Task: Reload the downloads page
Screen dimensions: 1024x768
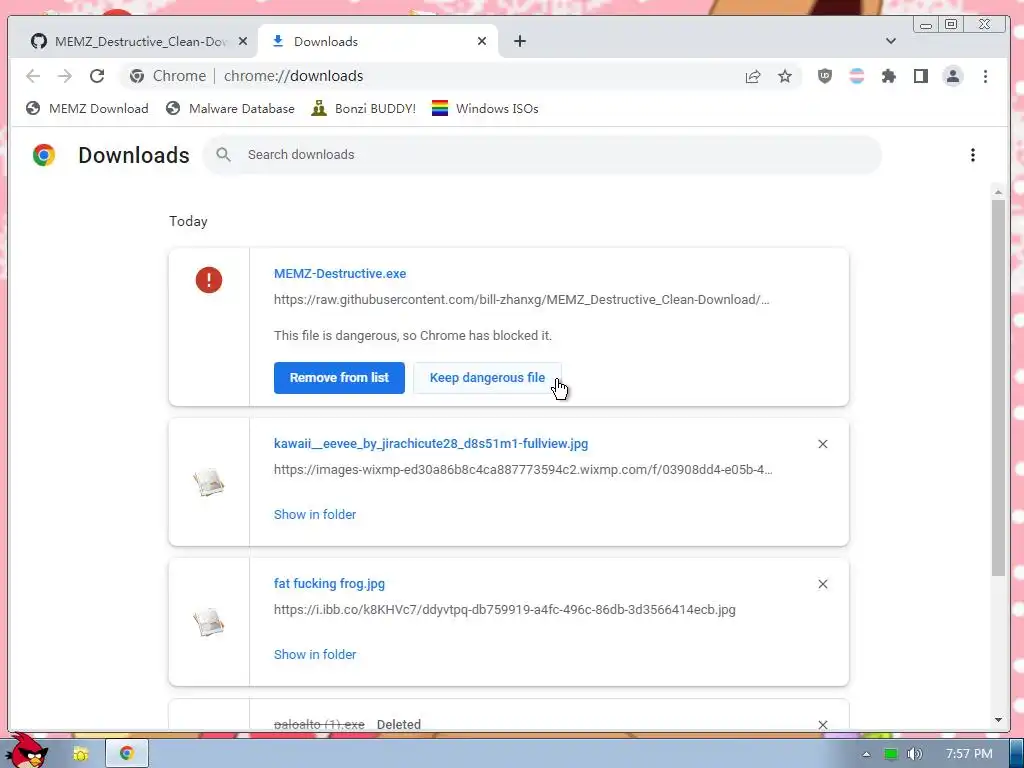Action: 97,76
